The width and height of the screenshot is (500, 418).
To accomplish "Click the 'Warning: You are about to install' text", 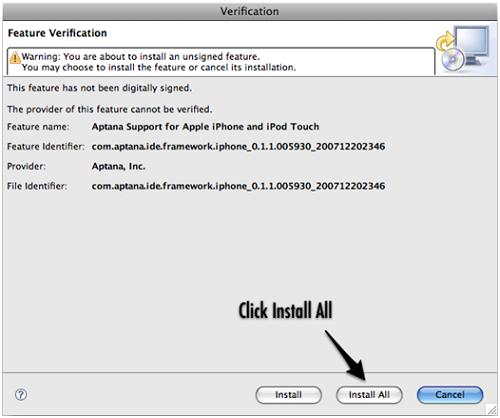I will click(x=141, y=56).
